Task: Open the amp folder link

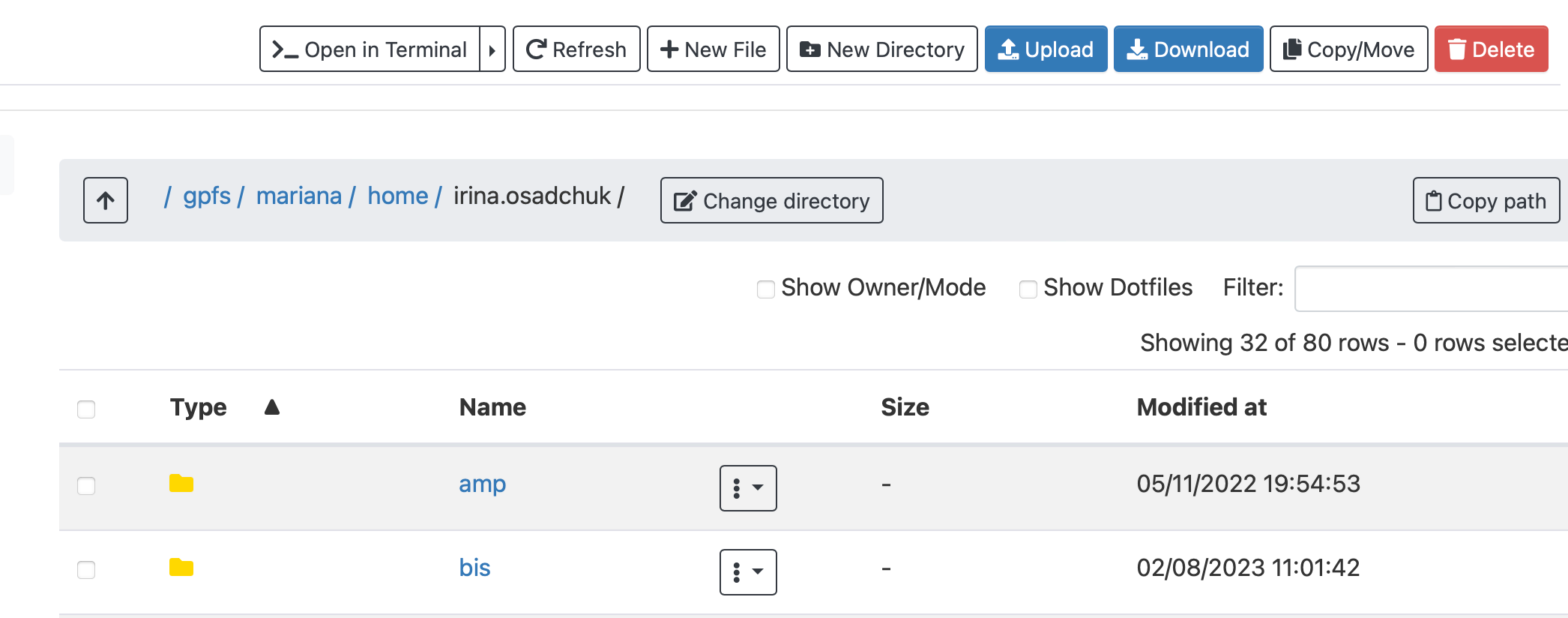Action: point(483,484)
